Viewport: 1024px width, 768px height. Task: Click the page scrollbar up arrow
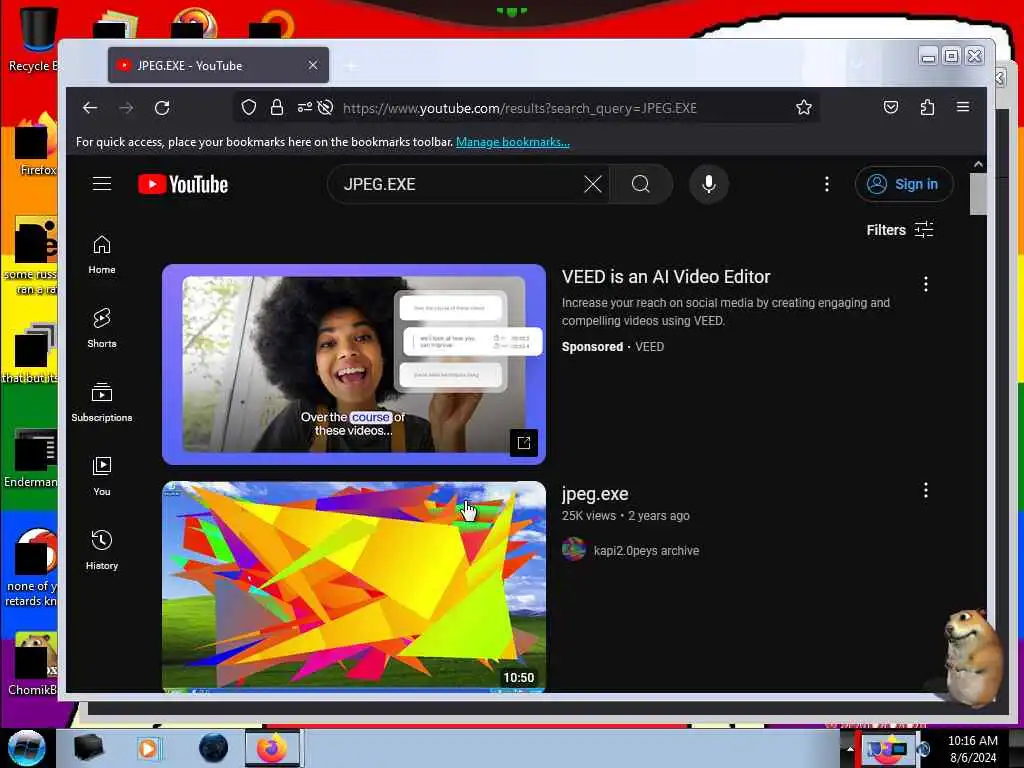[x=978, y=165]
